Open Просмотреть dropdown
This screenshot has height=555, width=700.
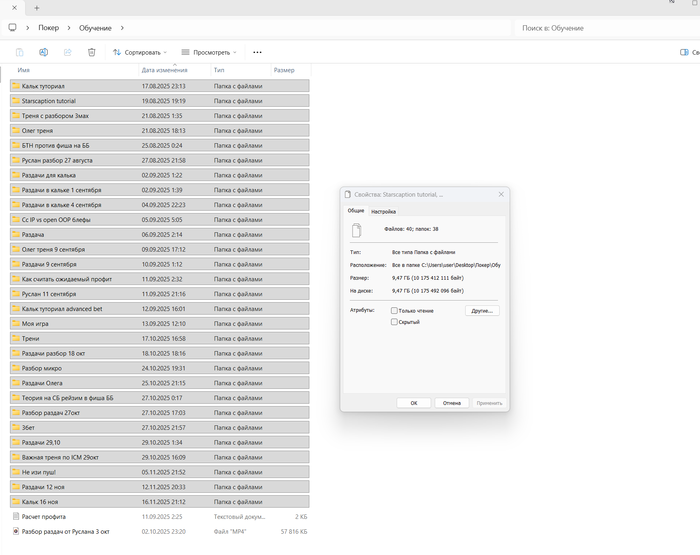(209, 52)
